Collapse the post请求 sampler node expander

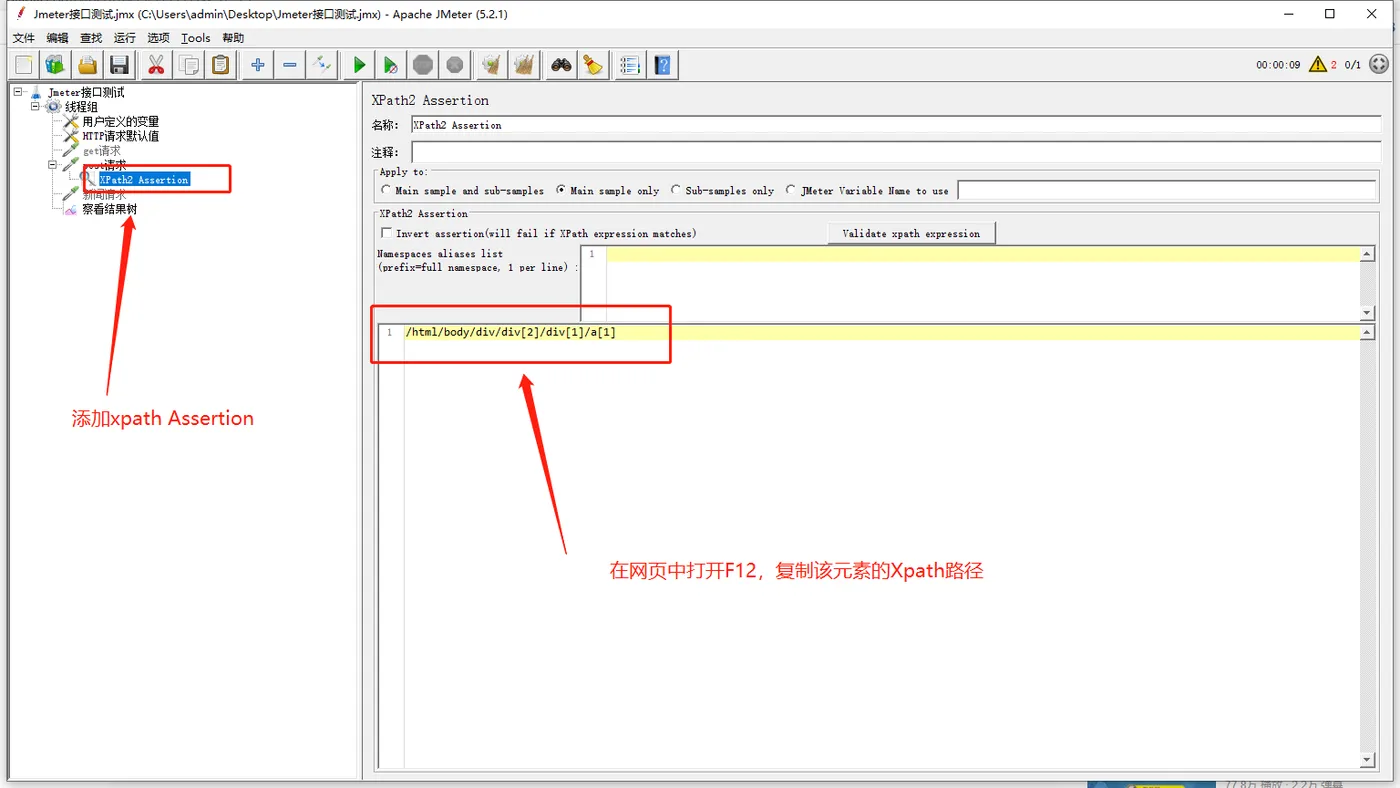(x=53, y=165)
